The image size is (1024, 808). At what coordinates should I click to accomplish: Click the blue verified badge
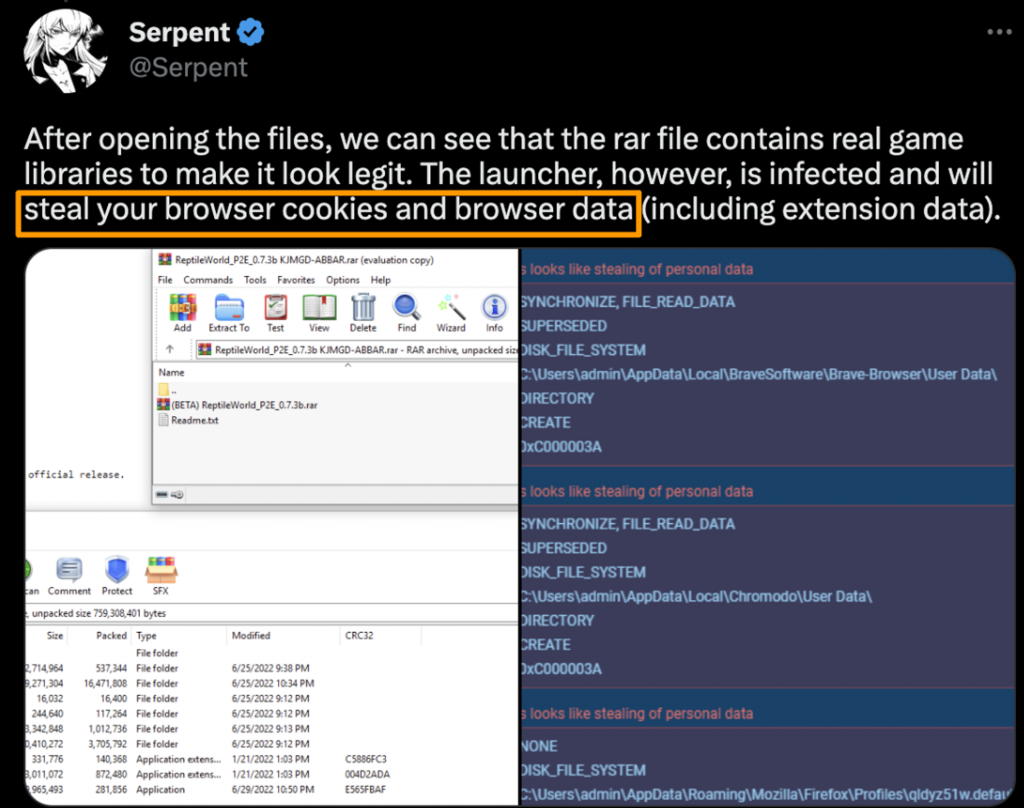click(x=251, y=32)
